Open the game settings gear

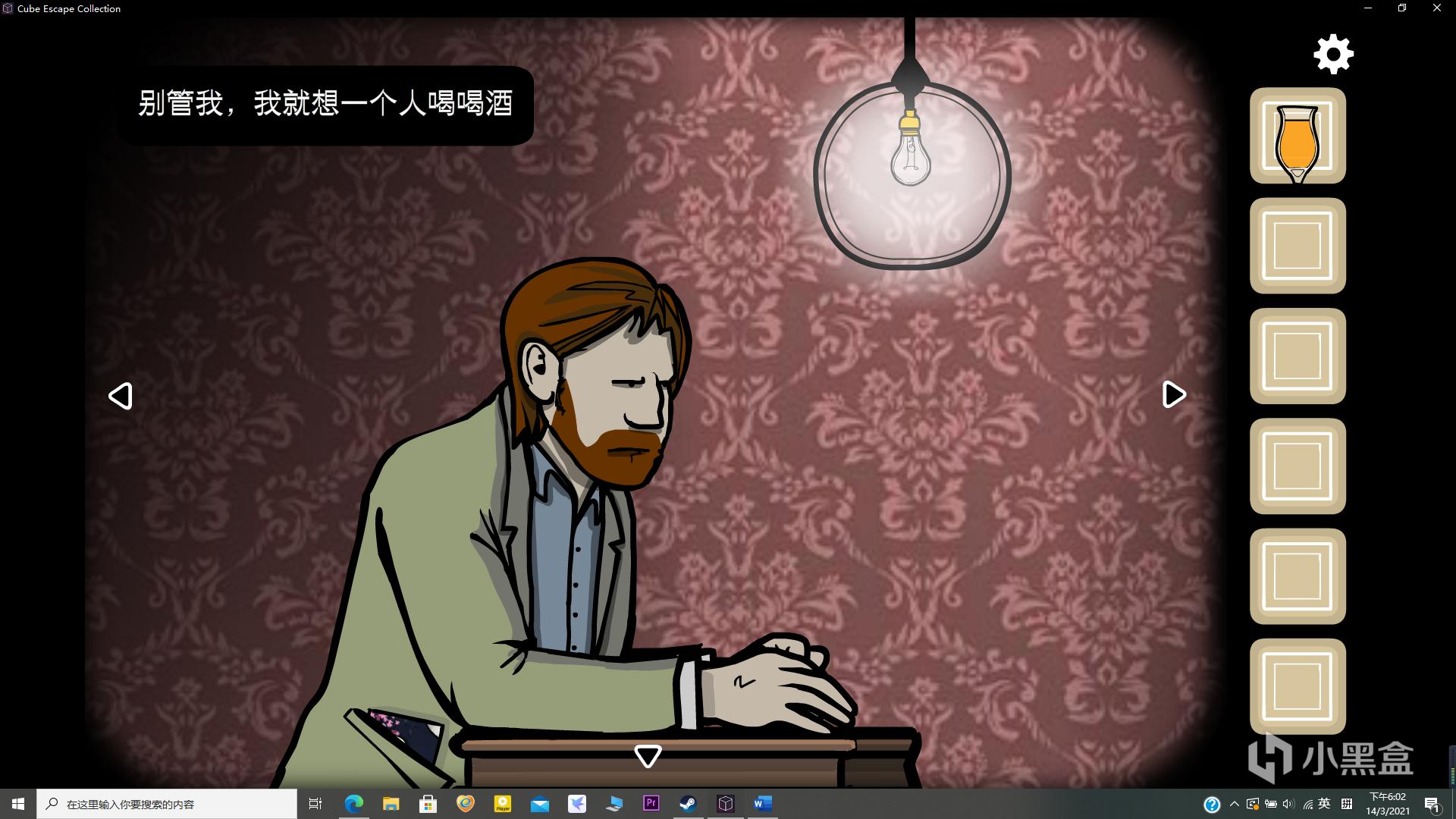pyautogui.click(x=1333, y=55)
